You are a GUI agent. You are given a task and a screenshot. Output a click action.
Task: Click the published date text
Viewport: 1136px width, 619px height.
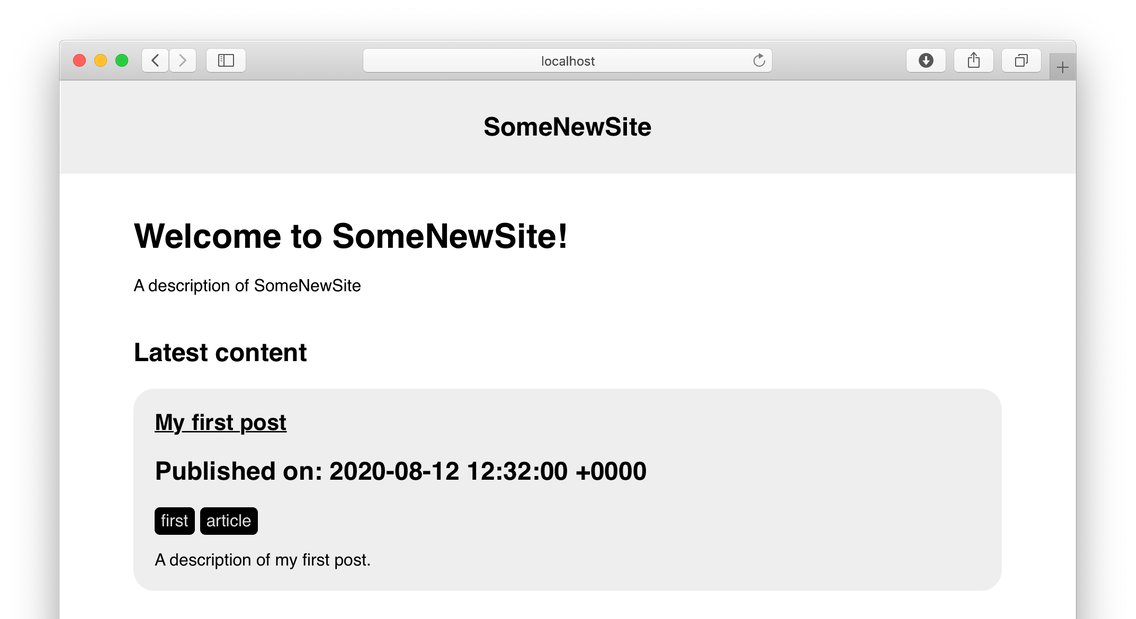(x=401, y=471)
